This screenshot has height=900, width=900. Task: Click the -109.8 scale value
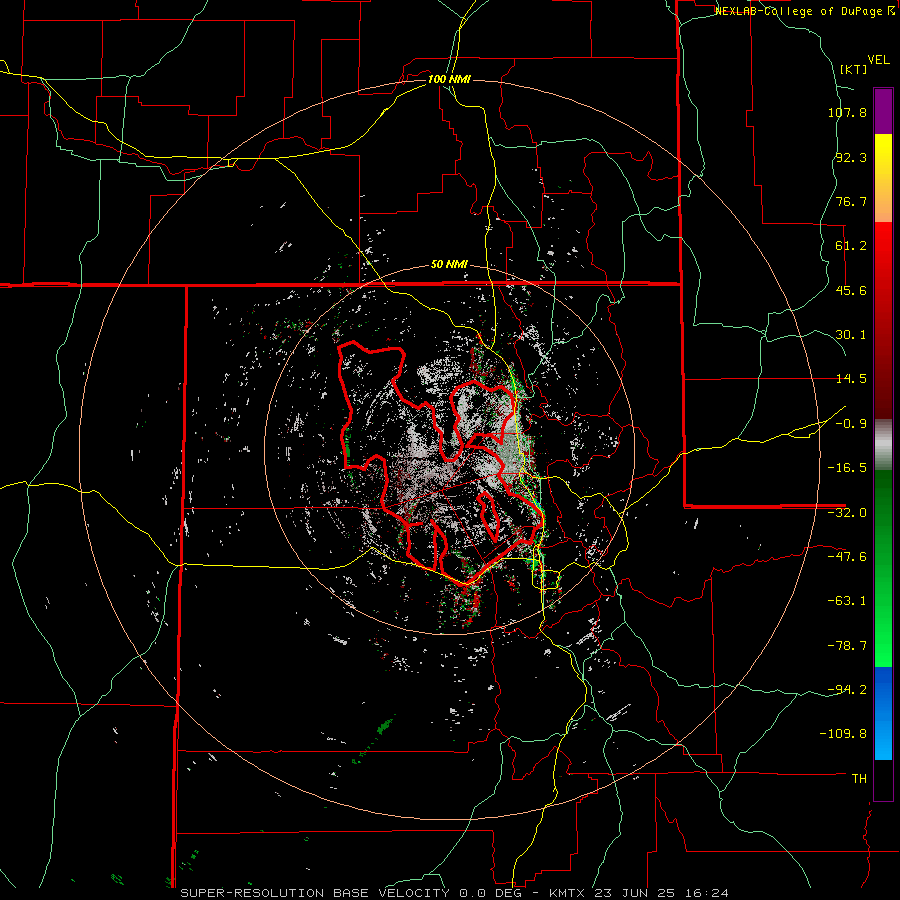click(843, 734)
